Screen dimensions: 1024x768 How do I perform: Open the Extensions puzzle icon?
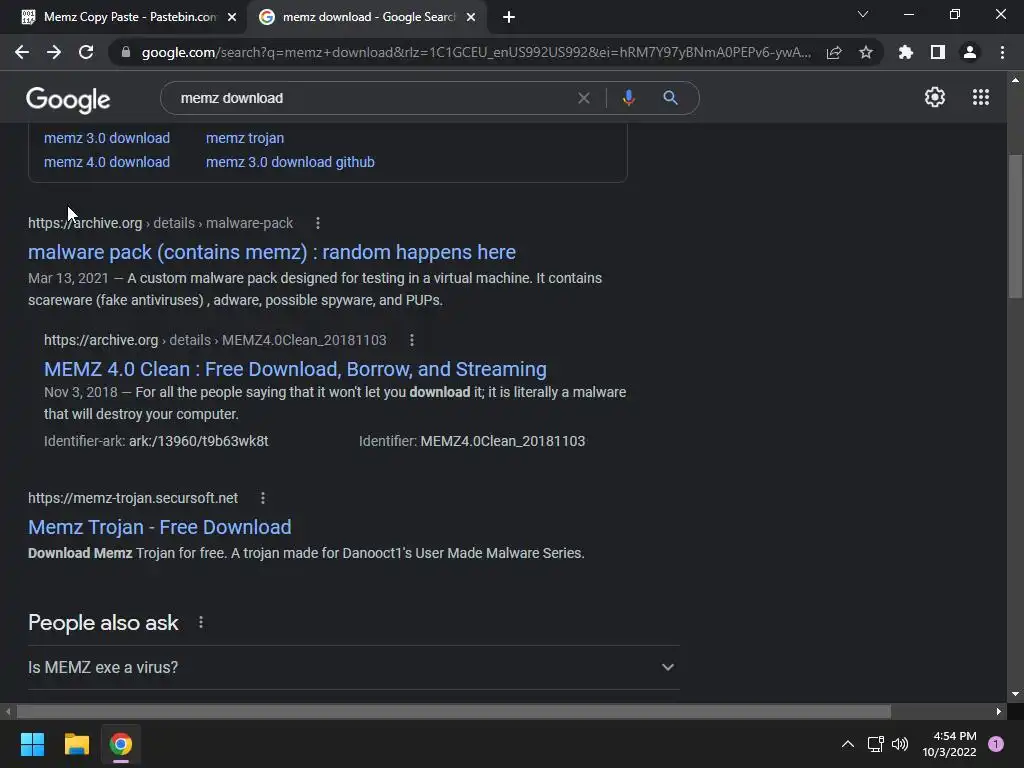point(906,52)
